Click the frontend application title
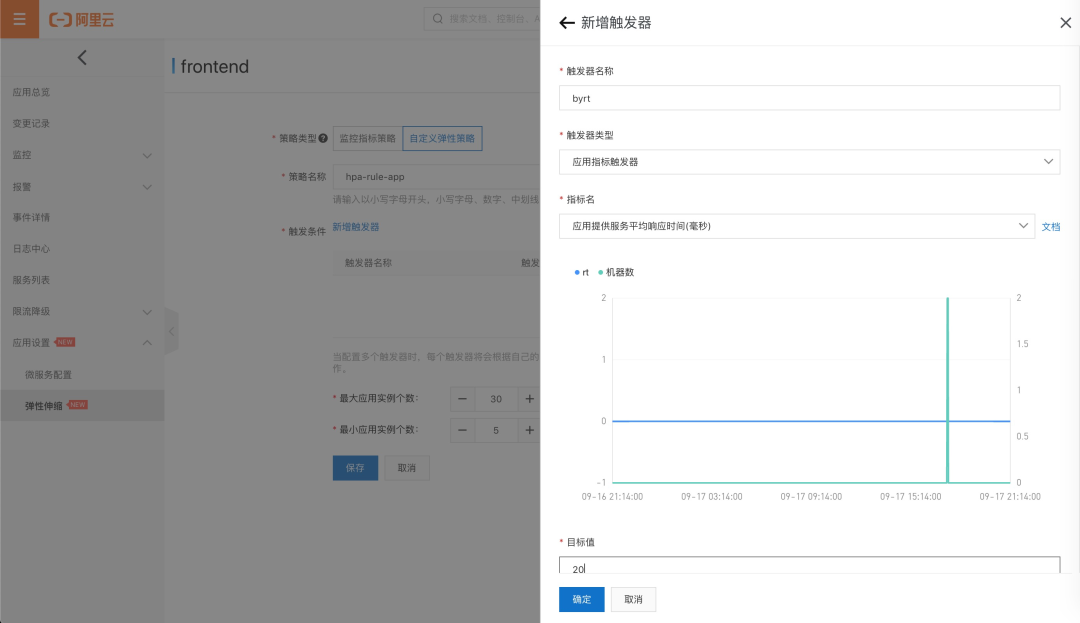The height and width of the screenshot is (623, 1080). click(214, 67)
